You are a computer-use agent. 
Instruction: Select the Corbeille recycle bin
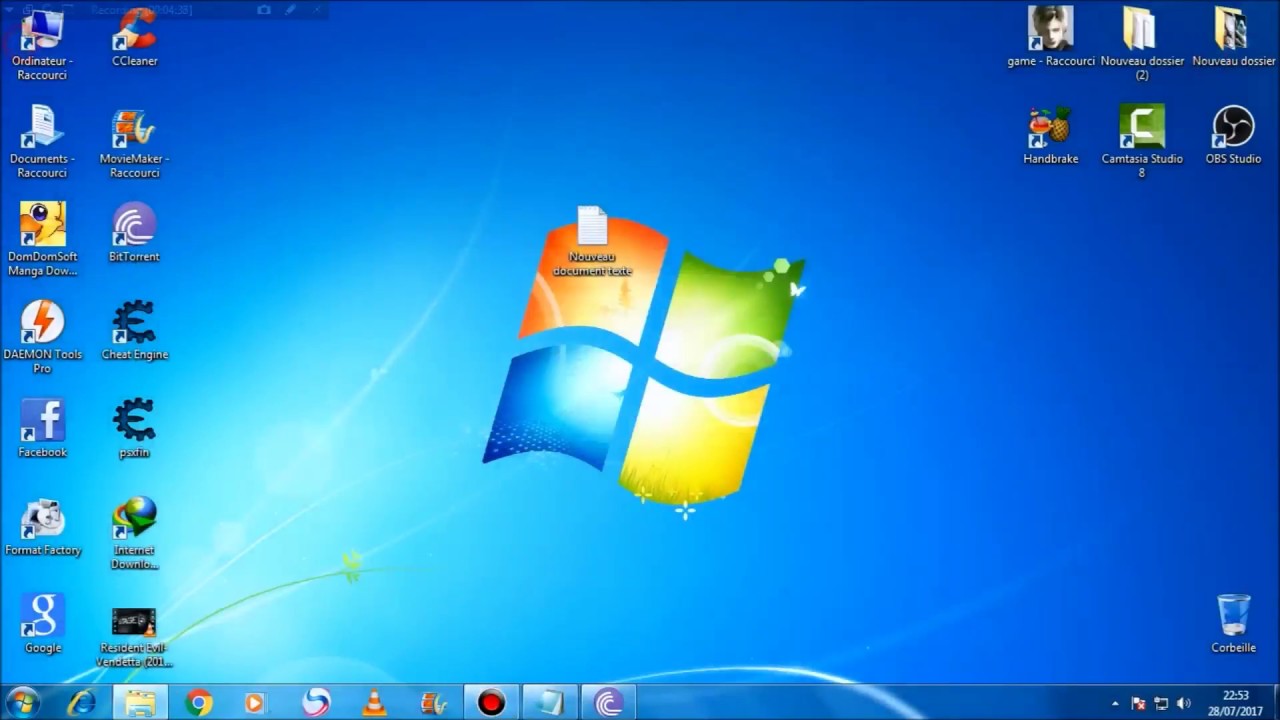pyautogui.click(x=1233, y=624)
